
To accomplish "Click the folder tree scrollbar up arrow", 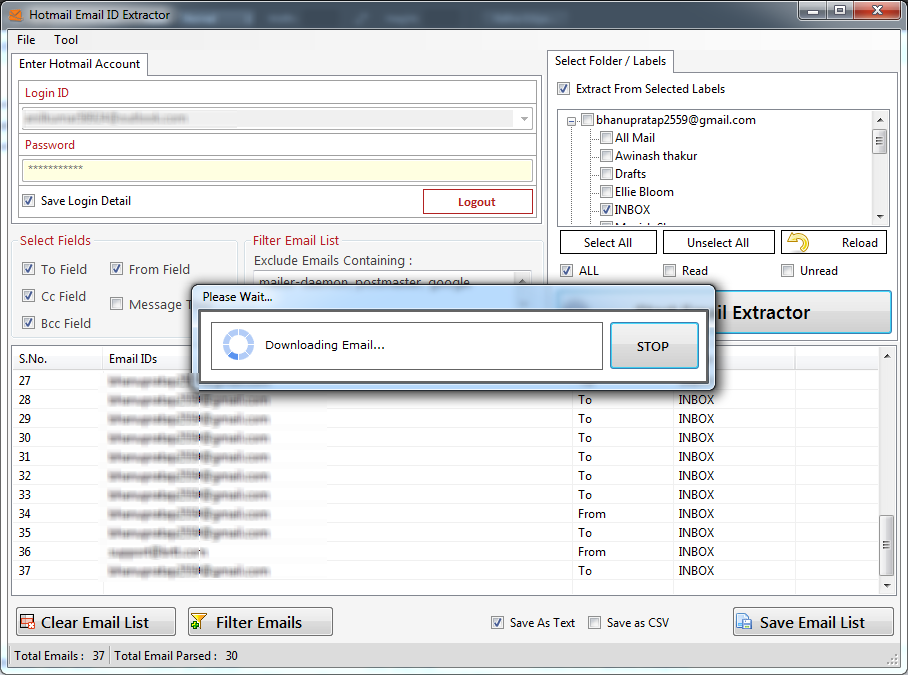I will 880,120.
